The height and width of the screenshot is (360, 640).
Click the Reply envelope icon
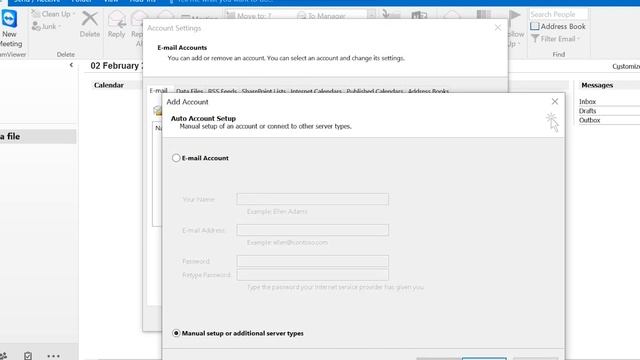[x=117, y=19]
